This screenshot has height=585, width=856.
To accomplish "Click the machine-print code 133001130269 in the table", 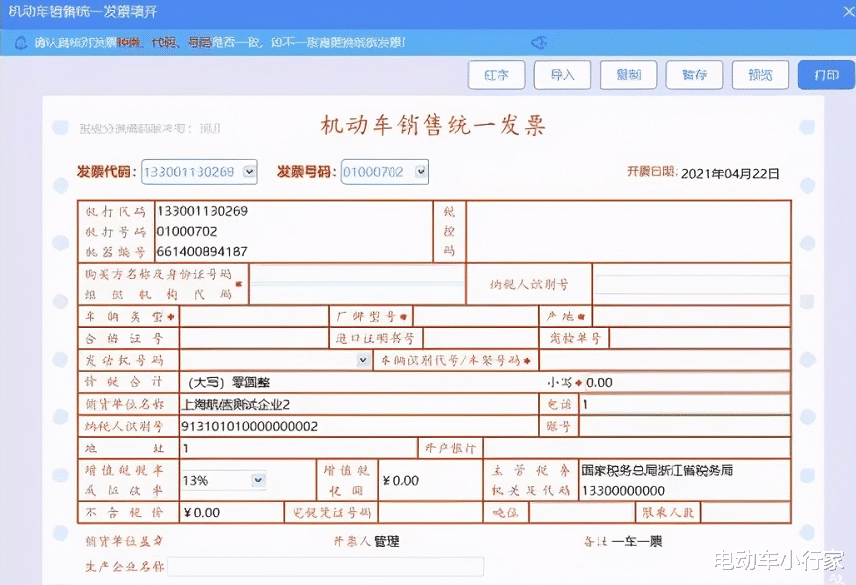I will [202, 211].
